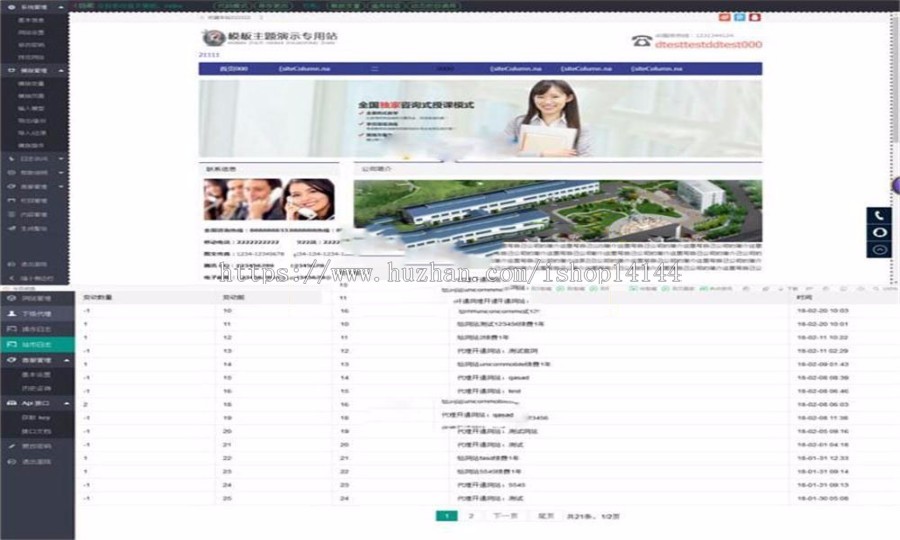The width and height of the screenshot is (900, 540).
Task: Collapse the second expanded section in upper sidebar
Action: (x=61, y=72)
